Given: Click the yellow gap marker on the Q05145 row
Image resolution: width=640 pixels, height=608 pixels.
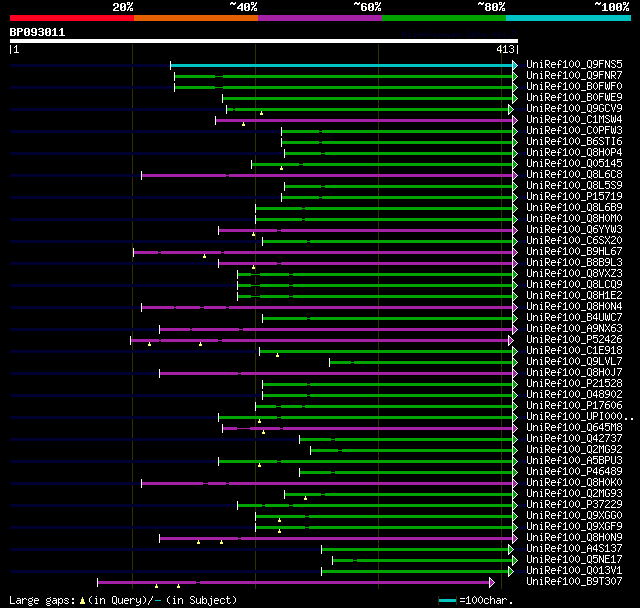Looking at the screenshot, I should click(281, 168).
